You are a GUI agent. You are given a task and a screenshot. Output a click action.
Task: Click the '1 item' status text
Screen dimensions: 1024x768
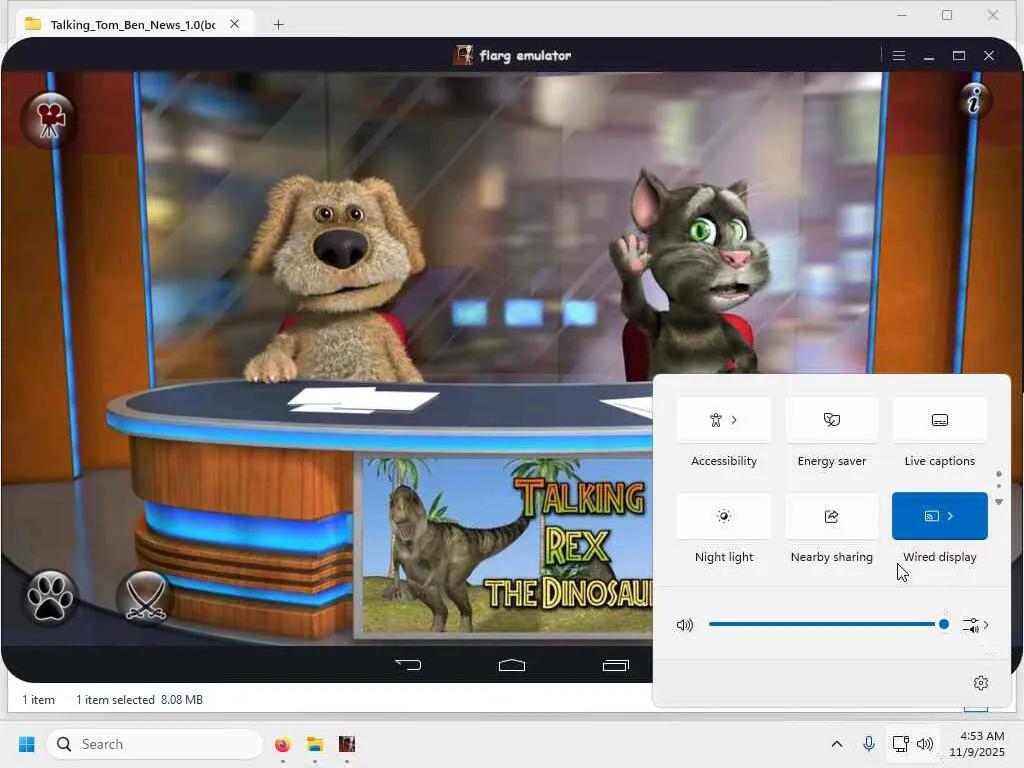[39, 699]
